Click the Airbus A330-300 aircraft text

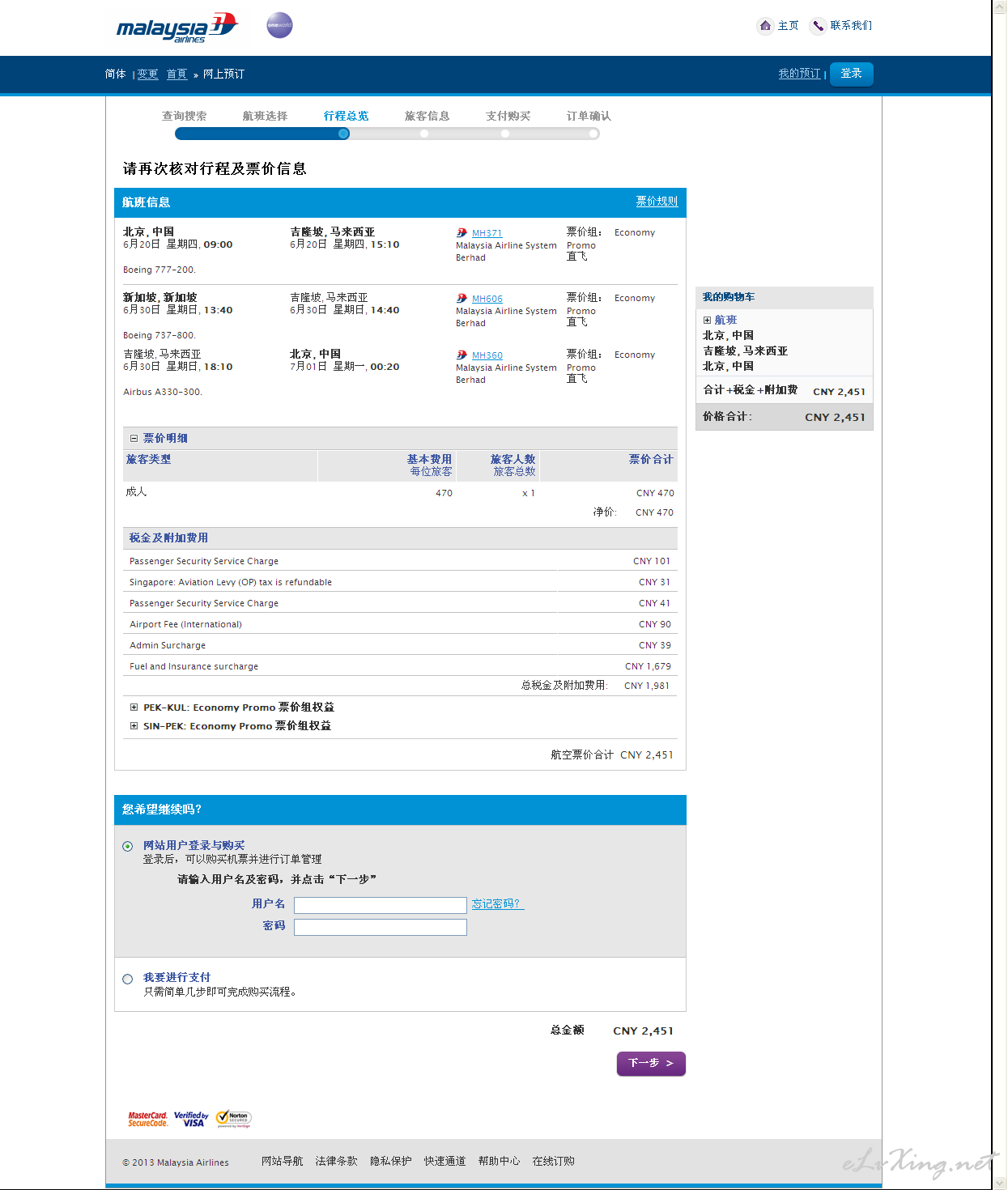click(x=163, y=392)
